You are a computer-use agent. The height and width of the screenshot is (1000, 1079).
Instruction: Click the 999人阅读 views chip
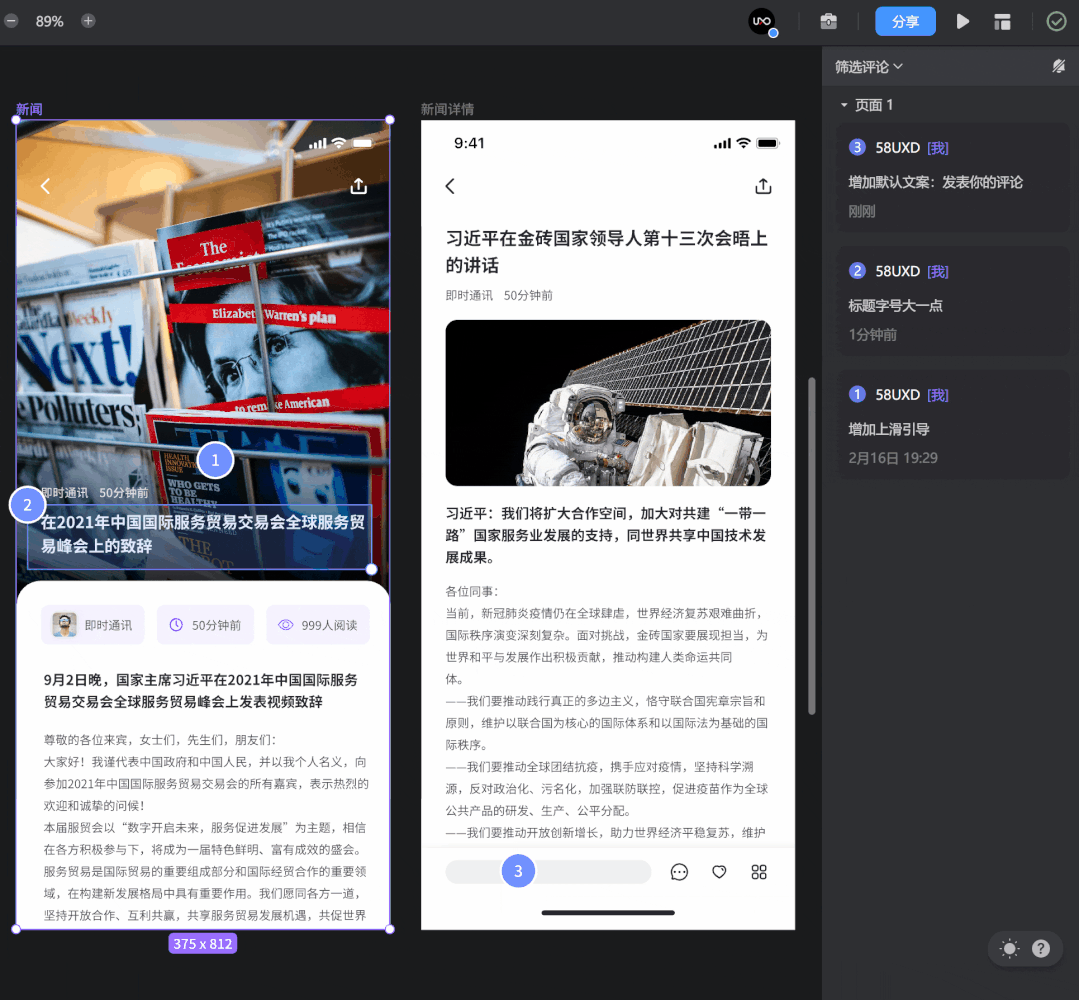click(x=318, y=625)
